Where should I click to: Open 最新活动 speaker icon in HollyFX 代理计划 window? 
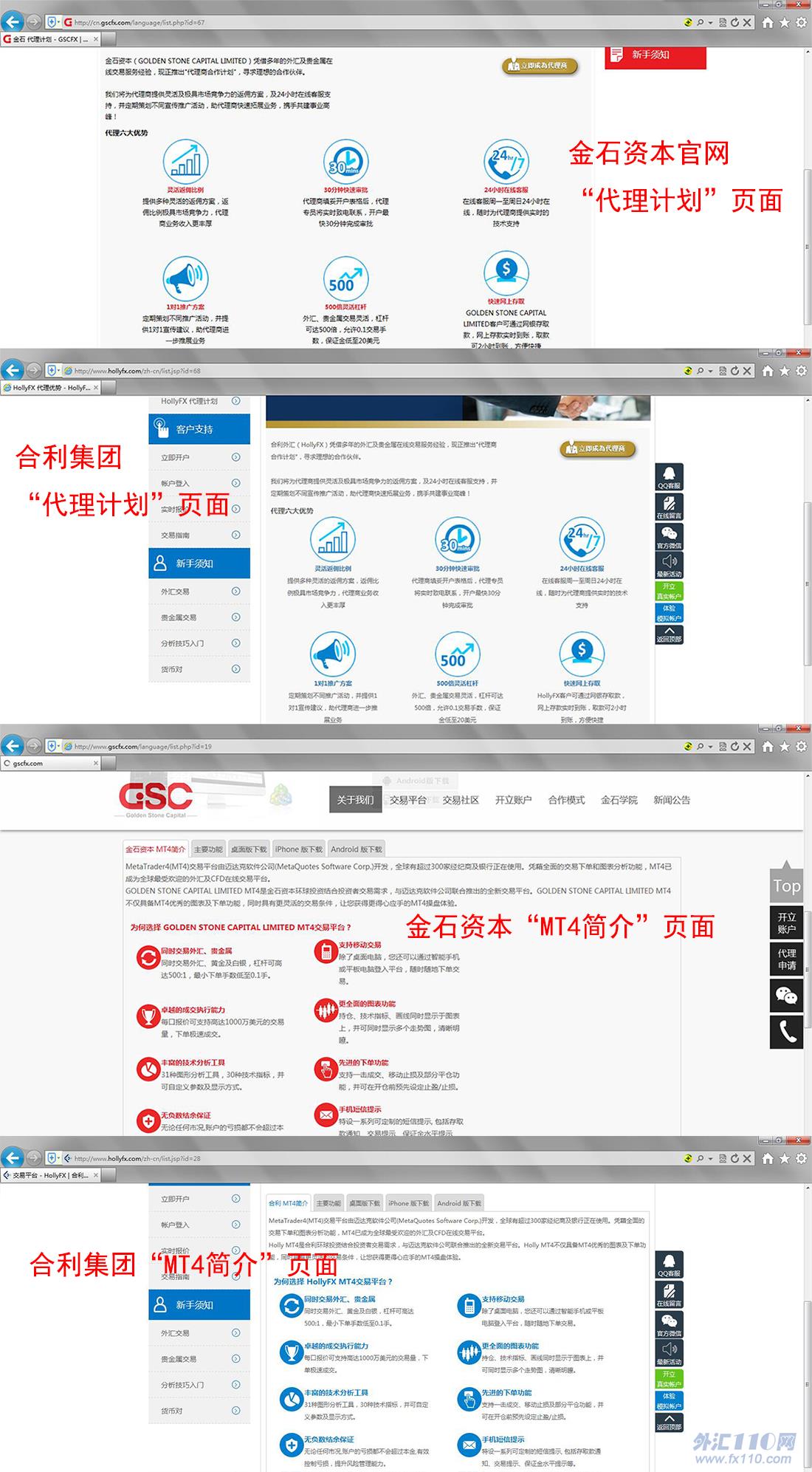669,565
